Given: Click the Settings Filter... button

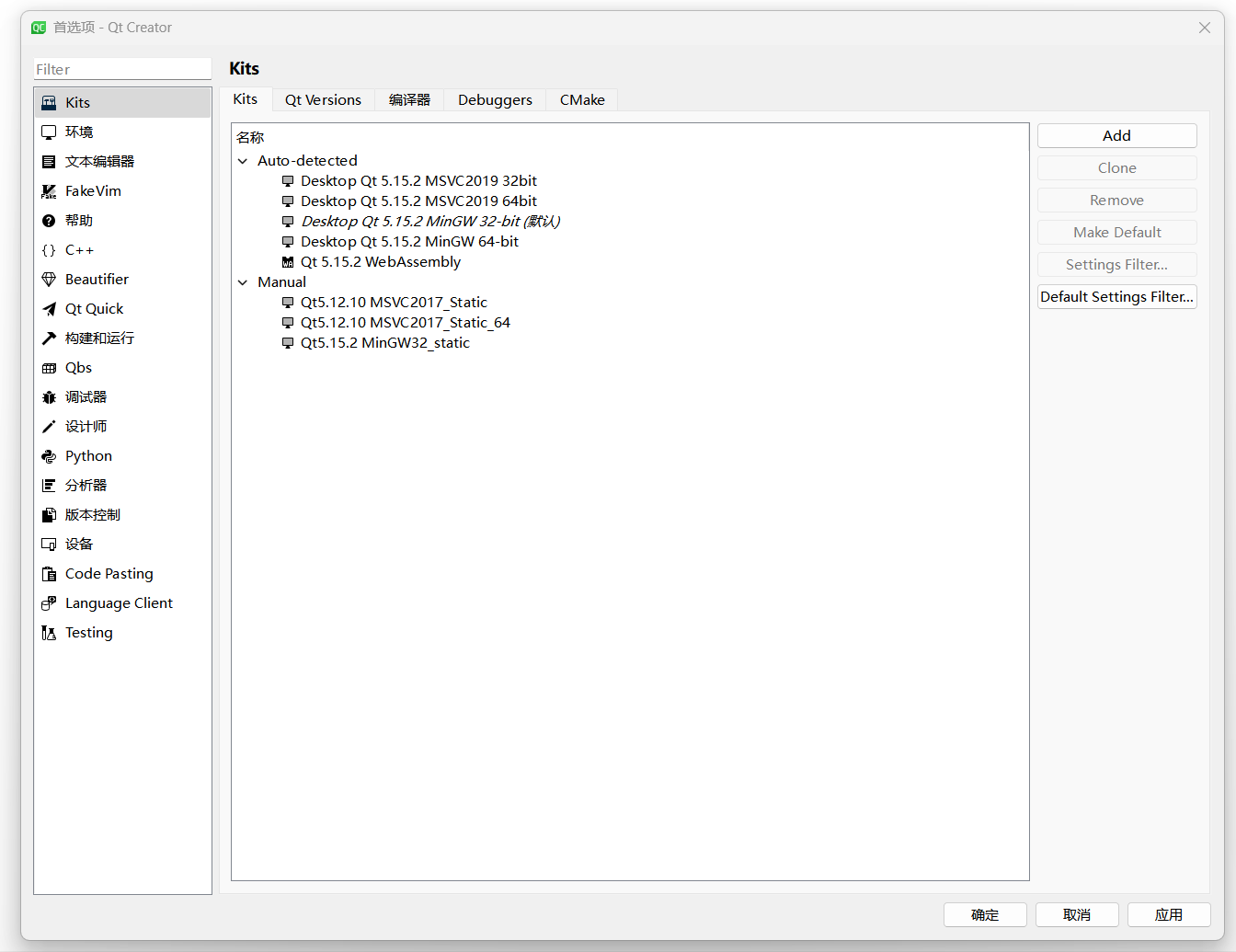Looking at the screenshot, I should (x=1117, y=264).
